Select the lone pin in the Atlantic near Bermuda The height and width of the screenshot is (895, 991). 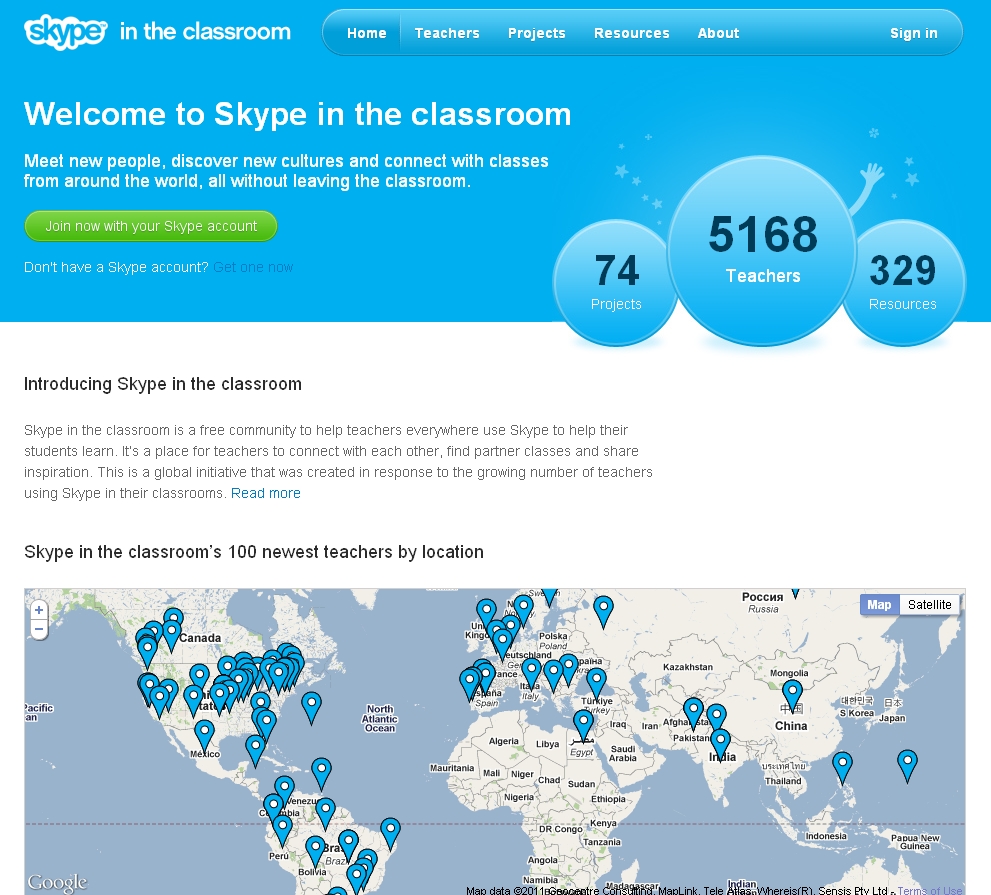tap(312, 703)
